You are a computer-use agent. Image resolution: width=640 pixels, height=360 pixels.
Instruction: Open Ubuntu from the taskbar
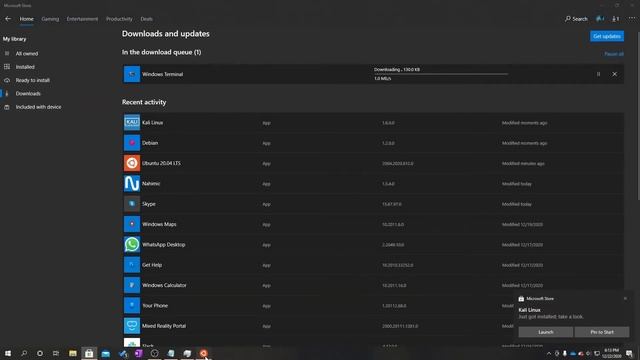coord(203,353)
